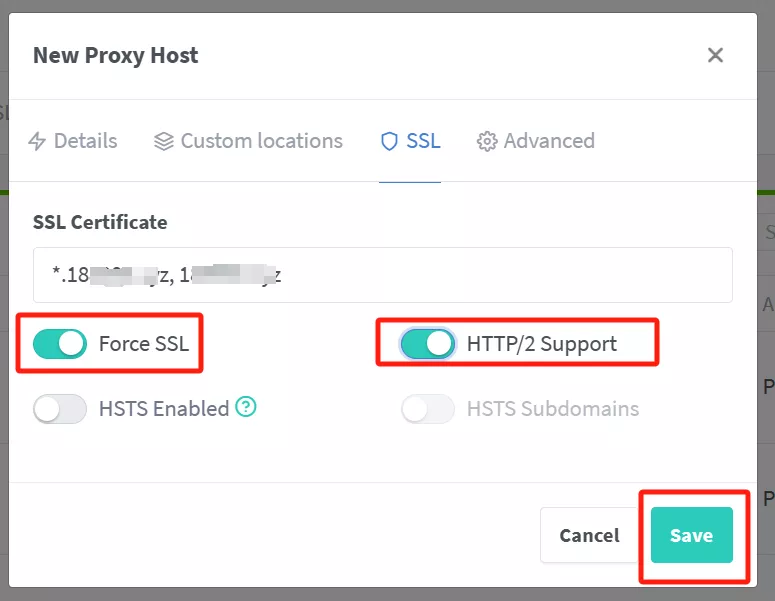Click the gear icon beside Advanced
The height and width of the screenshot is (601, 775).
pos(487,141)
